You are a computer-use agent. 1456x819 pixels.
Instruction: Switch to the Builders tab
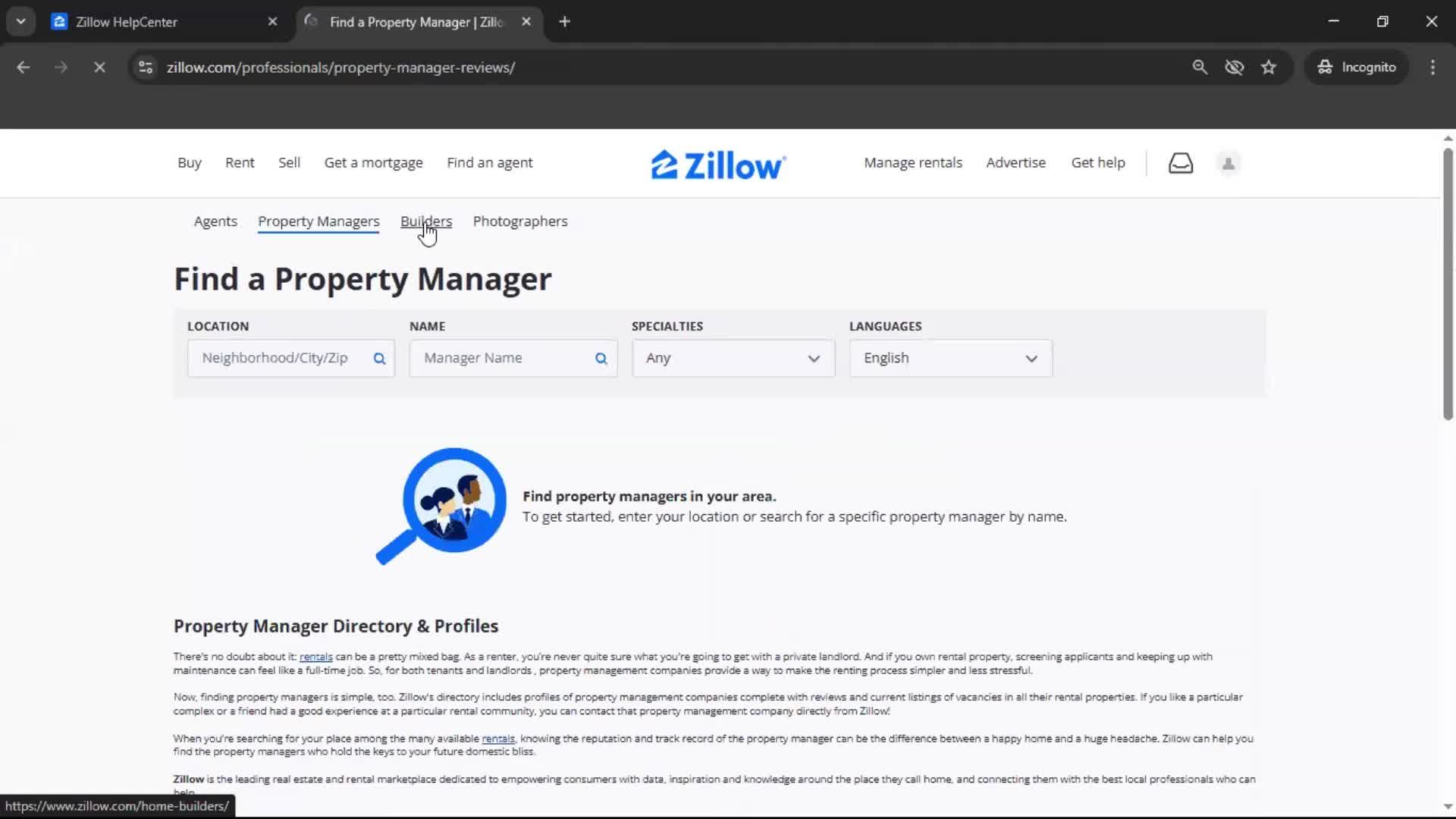tap(425, 221)
